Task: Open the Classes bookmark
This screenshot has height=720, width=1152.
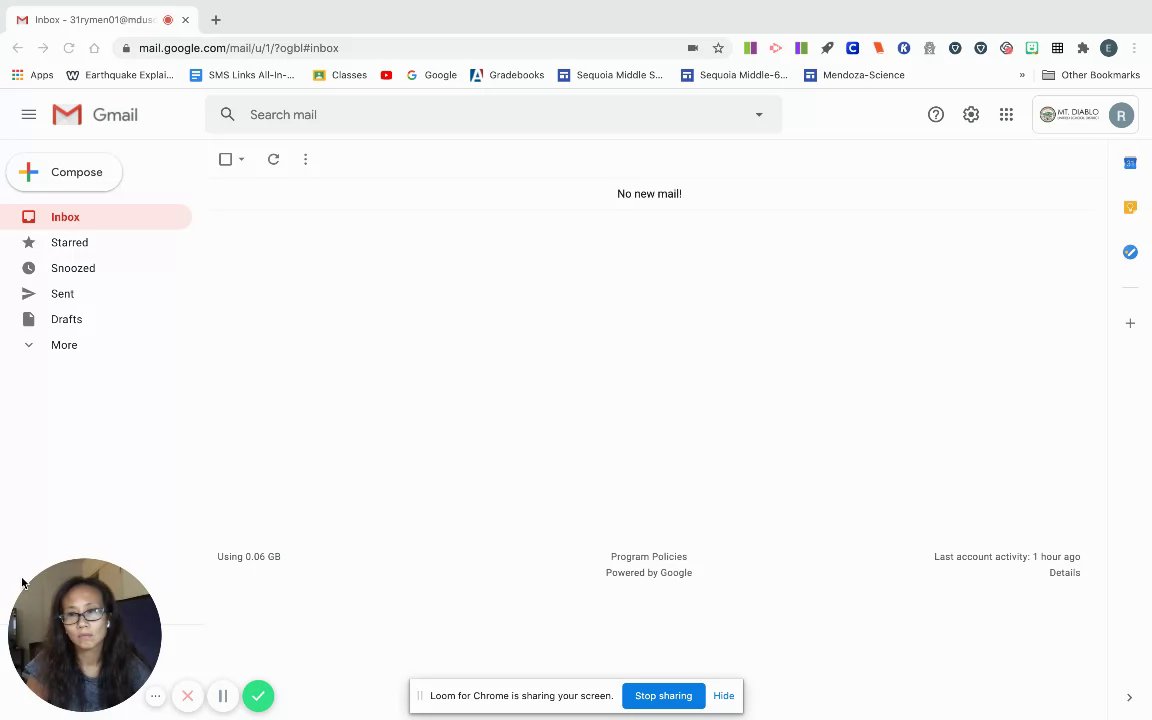Action: point(339,75)
